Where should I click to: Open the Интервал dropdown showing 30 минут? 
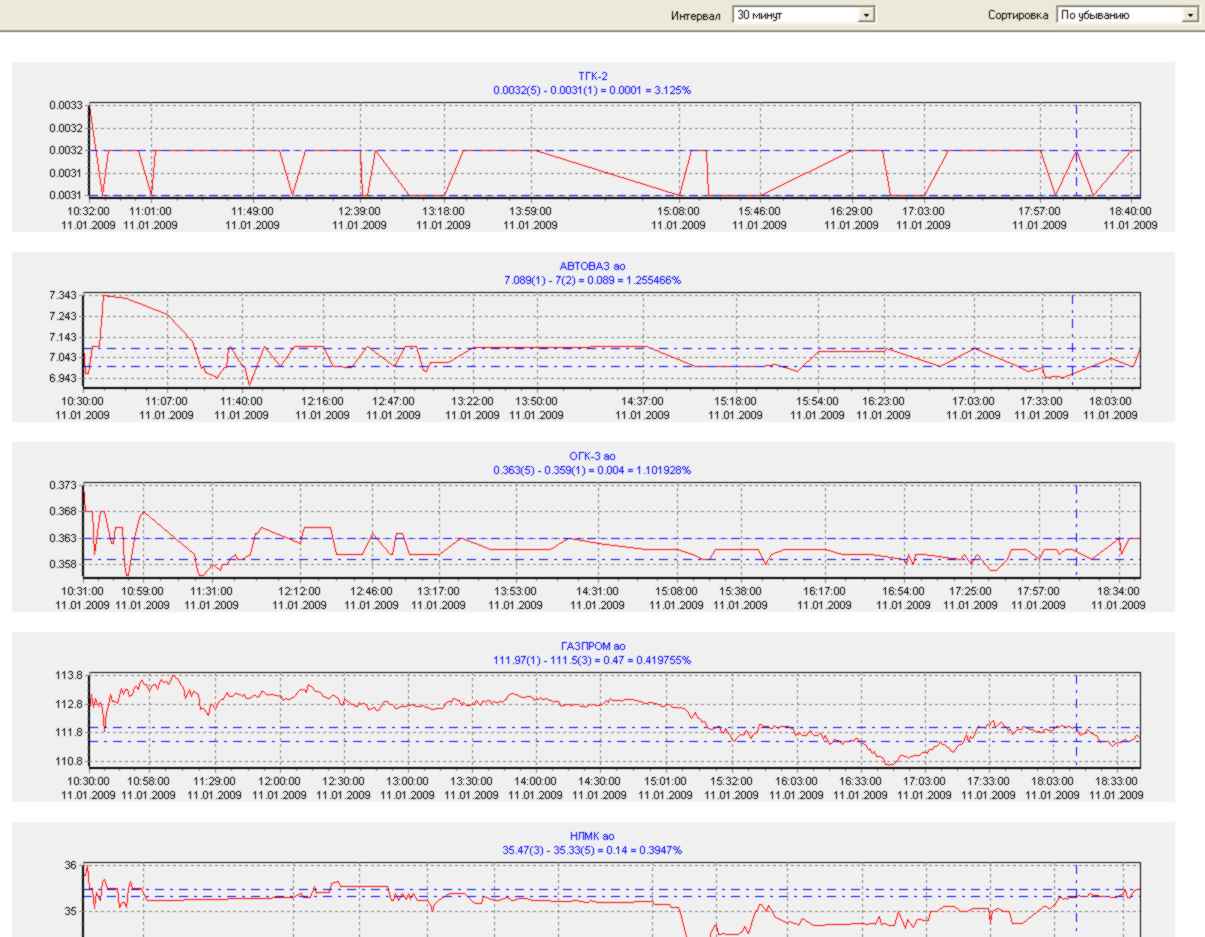tap(804, 16)
